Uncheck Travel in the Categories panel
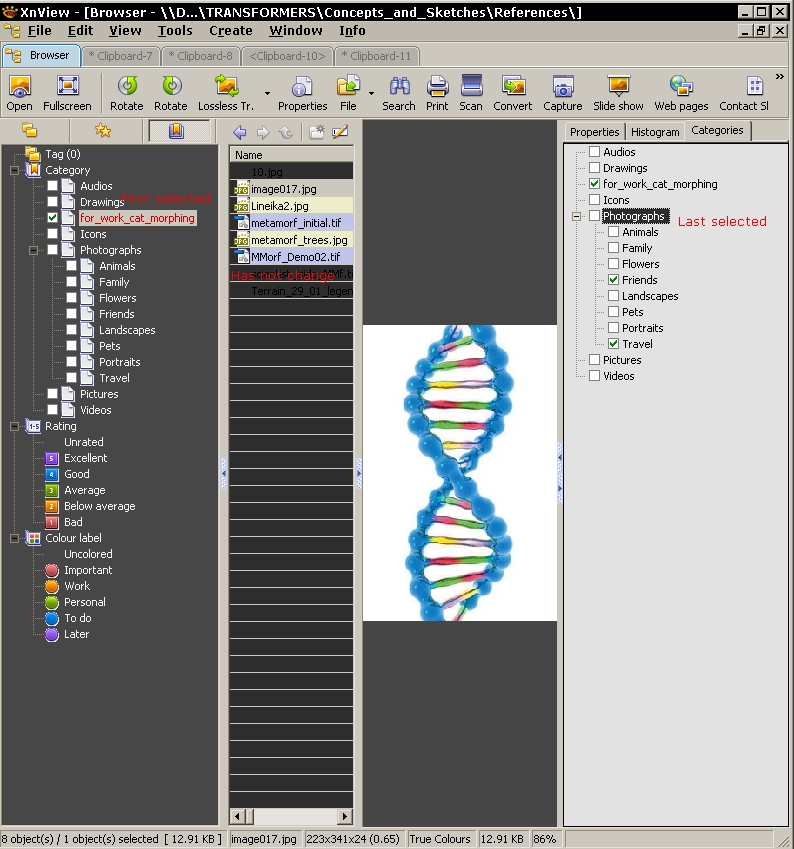Image resolution: width=794 pixels, height=849 pixels. (x=613, y=344)
